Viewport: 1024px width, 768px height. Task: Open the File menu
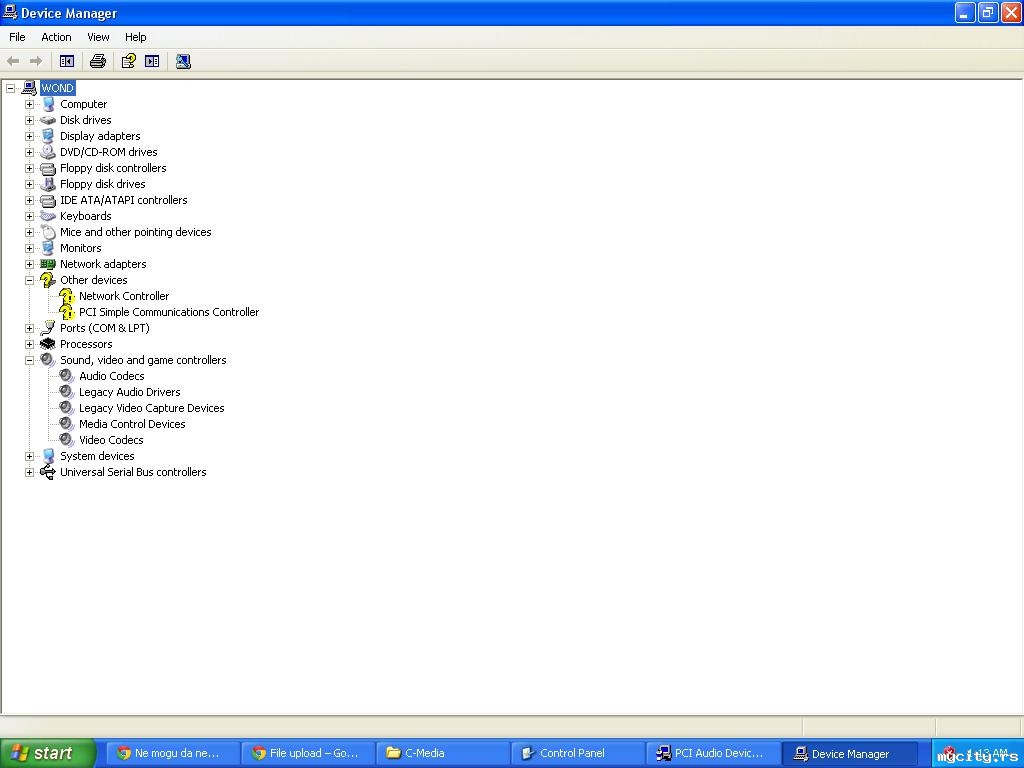pyautogui.click(x=18, y=37)
